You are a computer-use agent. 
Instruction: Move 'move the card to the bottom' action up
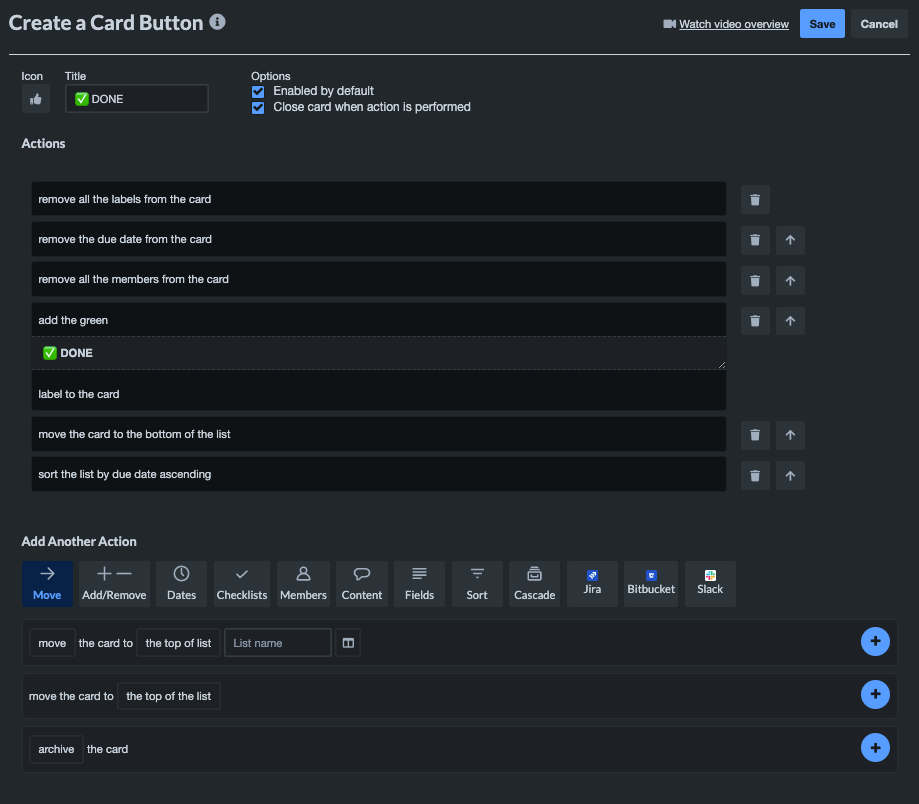[790, 435]
